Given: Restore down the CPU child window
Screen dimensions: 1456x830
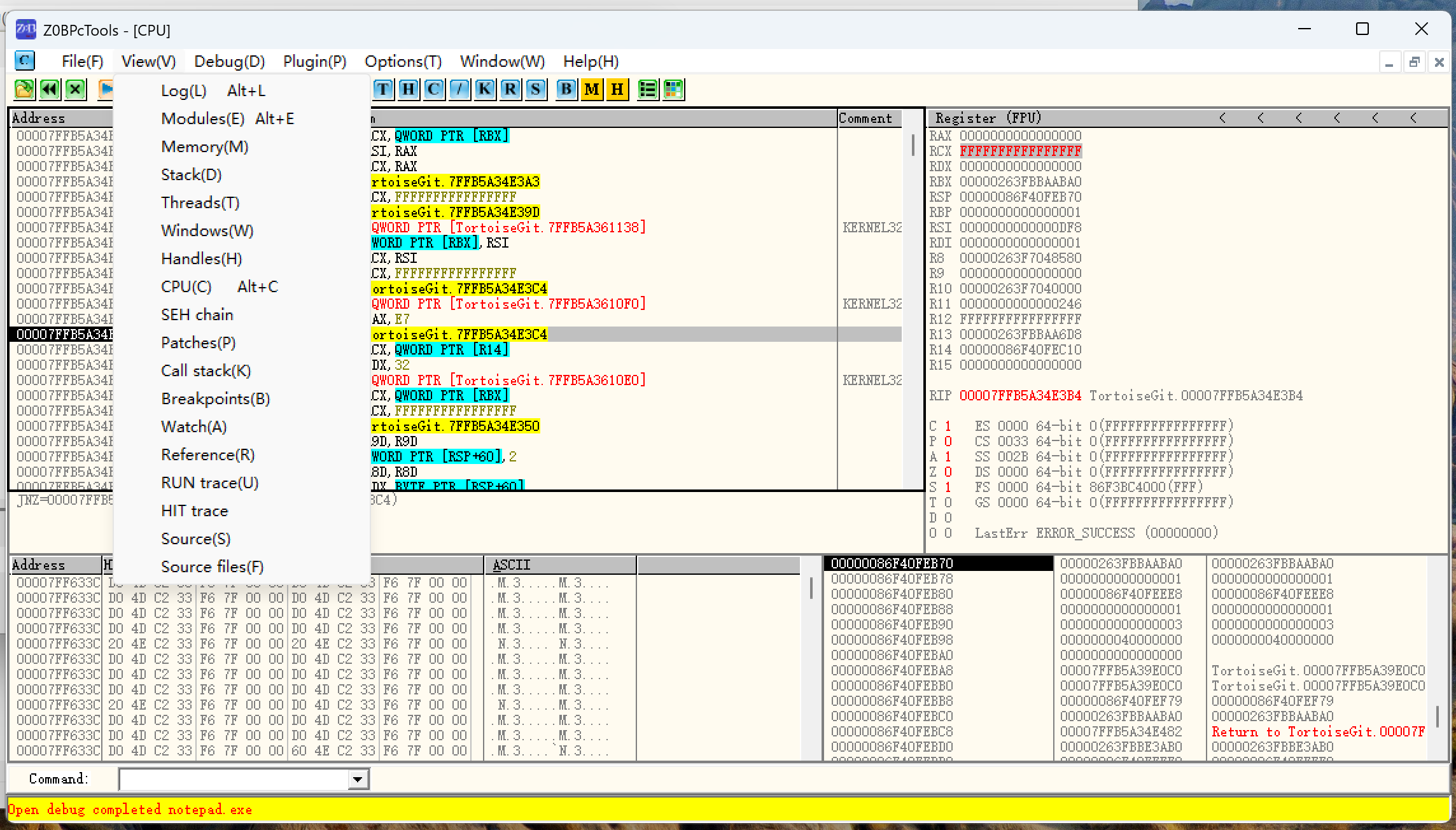Looking at the screenshot, I should [1414, 62].
